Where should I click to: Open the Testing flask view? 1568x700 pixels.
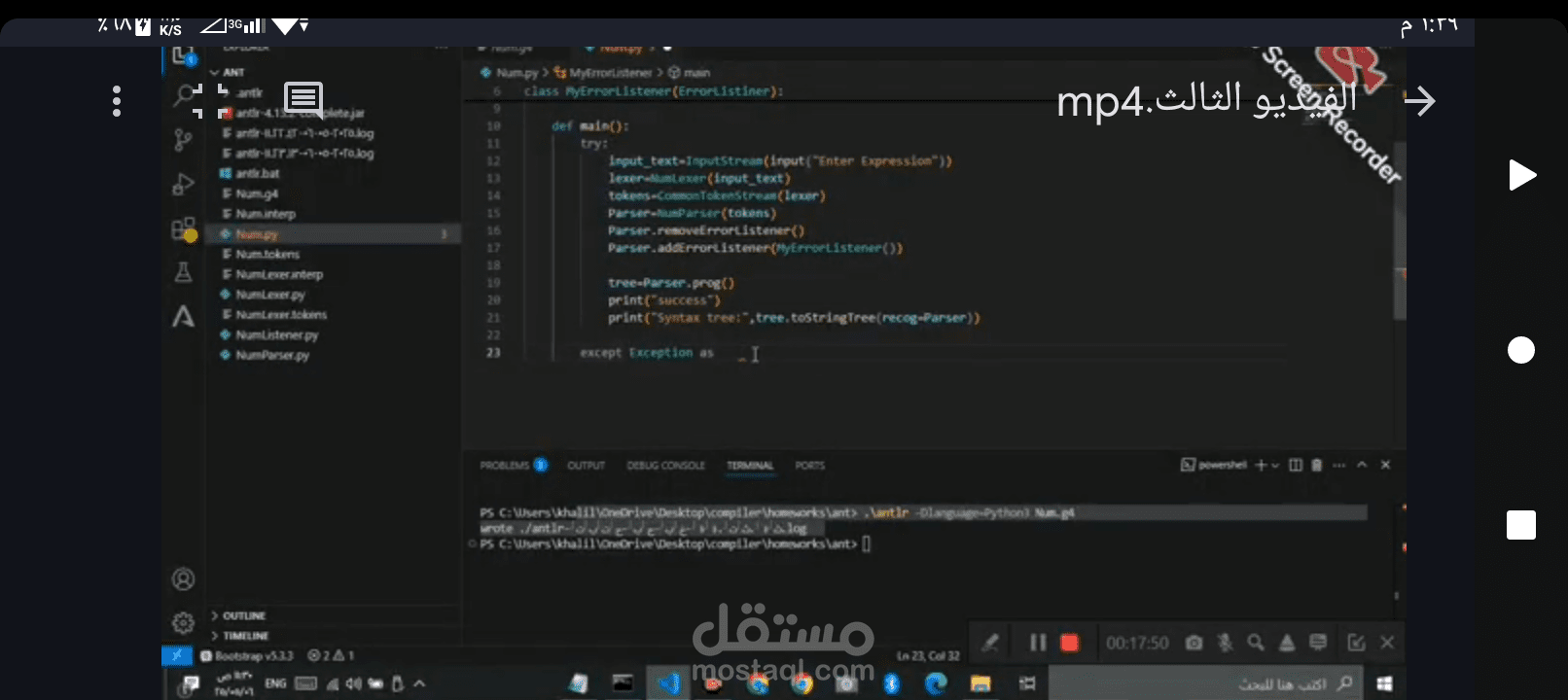(183, 272)
